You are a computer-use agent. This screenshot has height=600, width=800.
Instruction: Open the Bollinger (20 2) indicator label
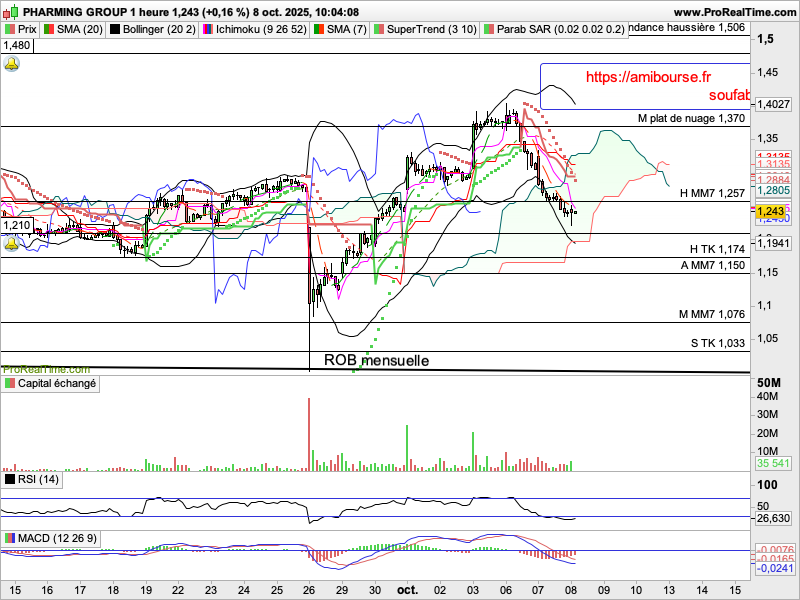click(x=153, y=29)
